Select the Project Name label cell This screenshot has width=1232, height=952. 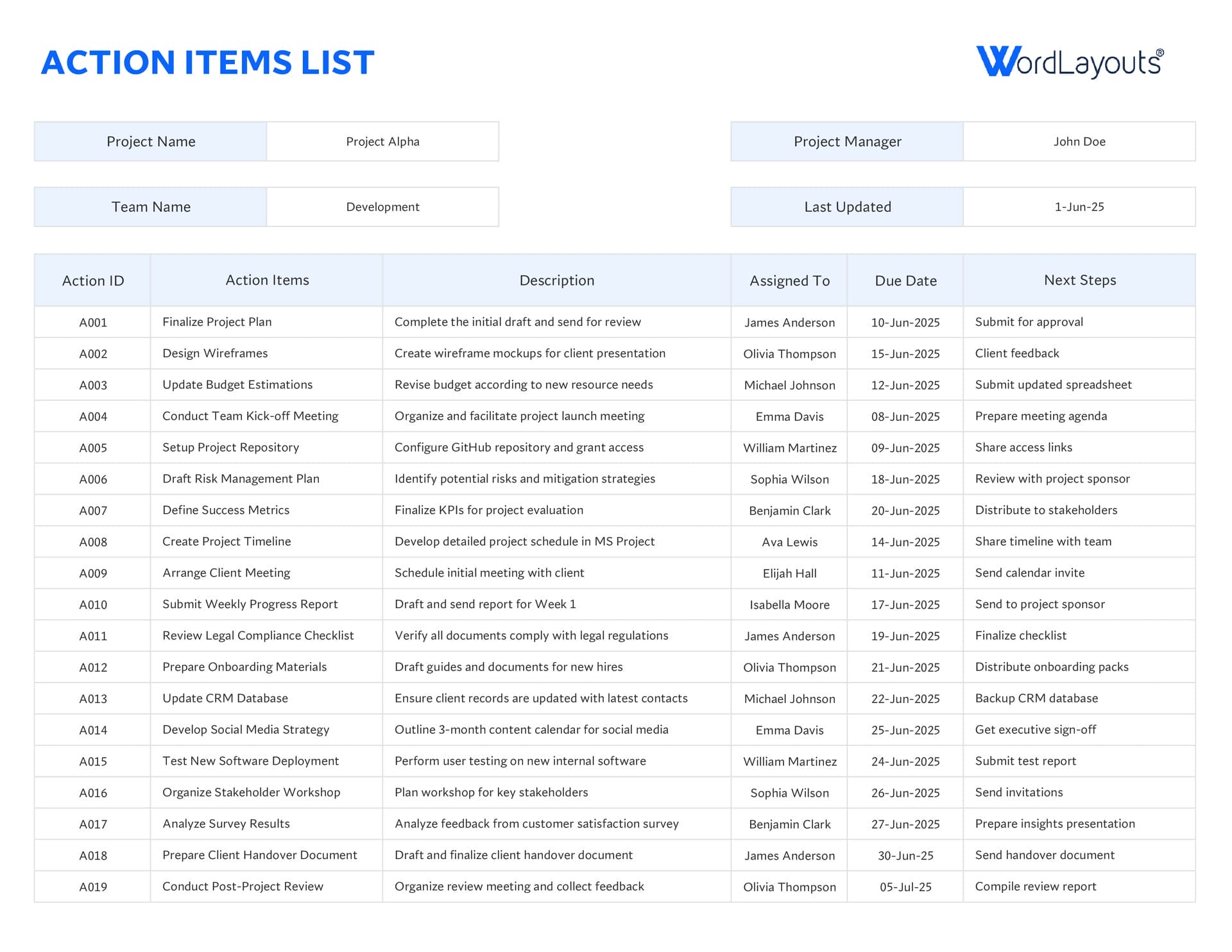click(151, 141)
